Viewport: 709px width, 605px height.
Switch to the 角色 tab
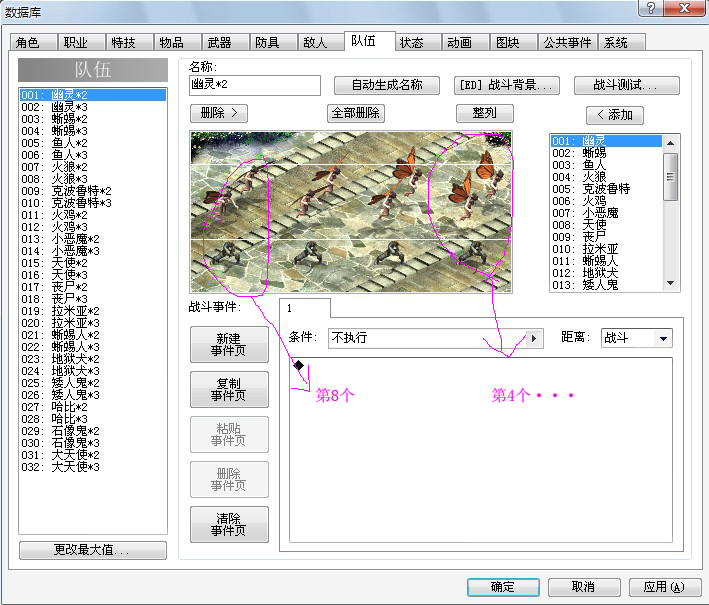coord(33,43)
